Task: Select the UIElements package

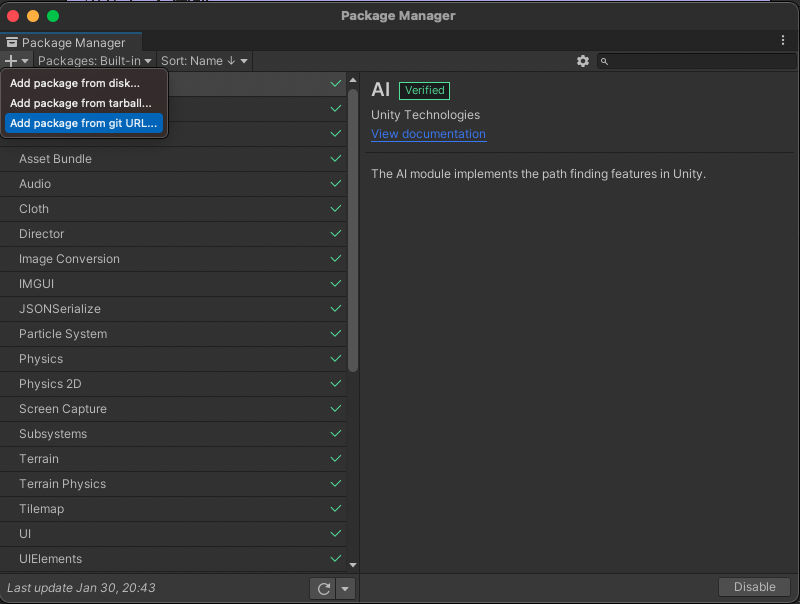Action: pos(173,559)
